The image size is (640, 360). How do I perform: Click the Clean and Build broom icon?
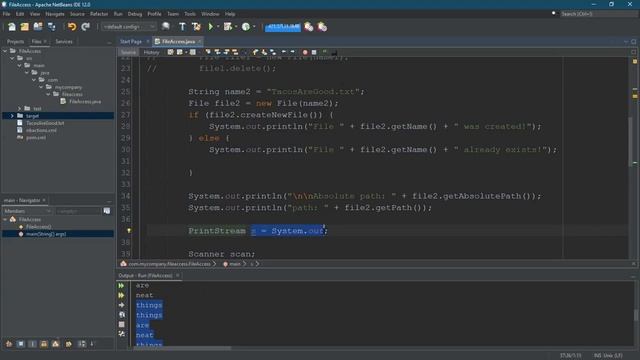[x=196, y=27]
